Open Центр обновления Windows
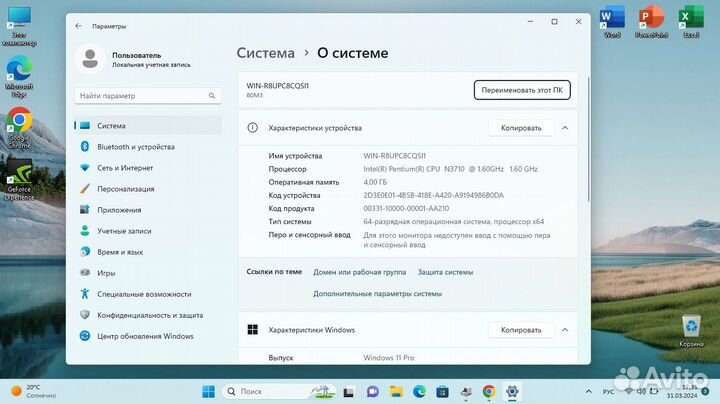 coord(148,336)
